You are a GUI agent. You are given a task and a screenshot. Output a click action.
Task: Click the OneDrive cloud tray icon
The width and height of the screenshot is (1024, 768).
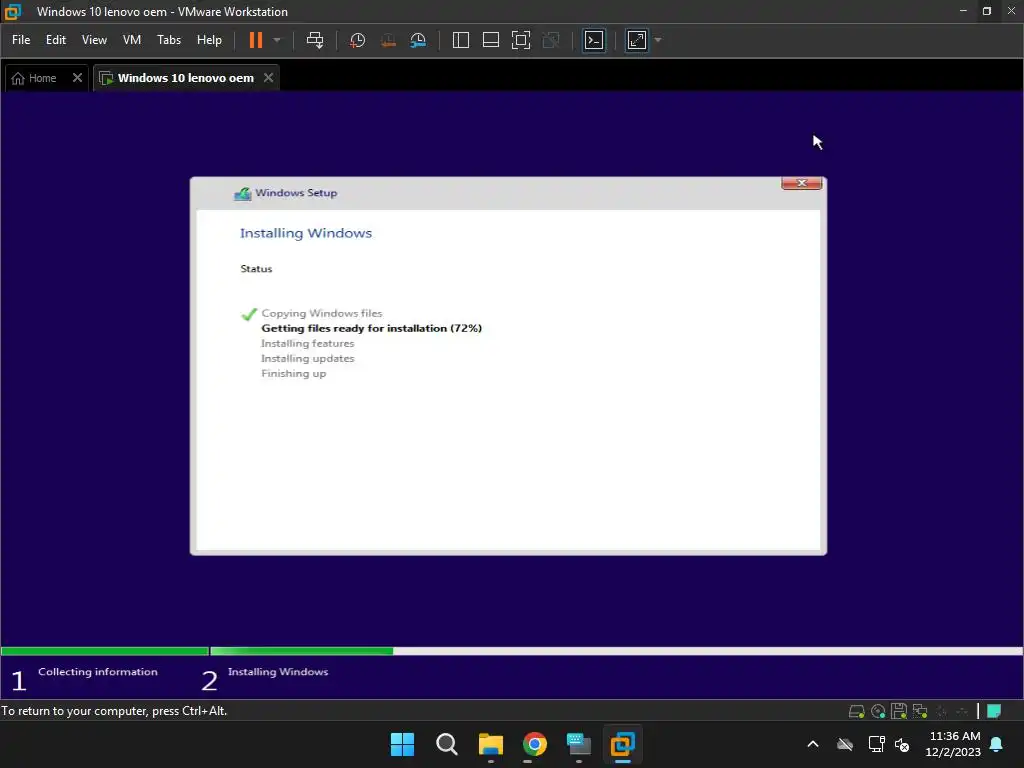tap(845, 744)
